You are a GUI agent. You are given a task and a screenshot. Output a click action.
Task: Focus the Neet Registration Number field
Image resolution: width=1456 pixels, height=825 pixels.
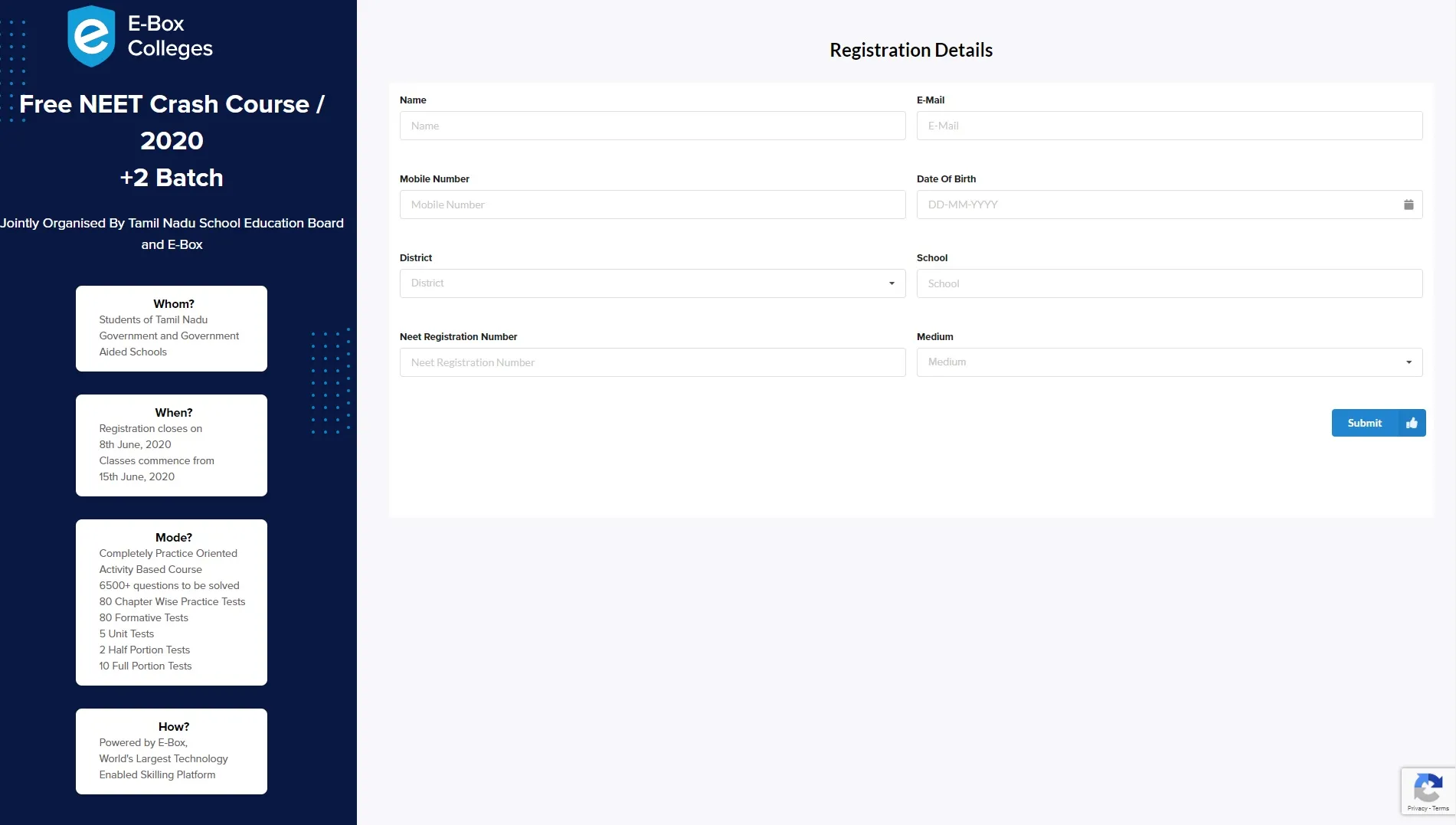[653, 362]
